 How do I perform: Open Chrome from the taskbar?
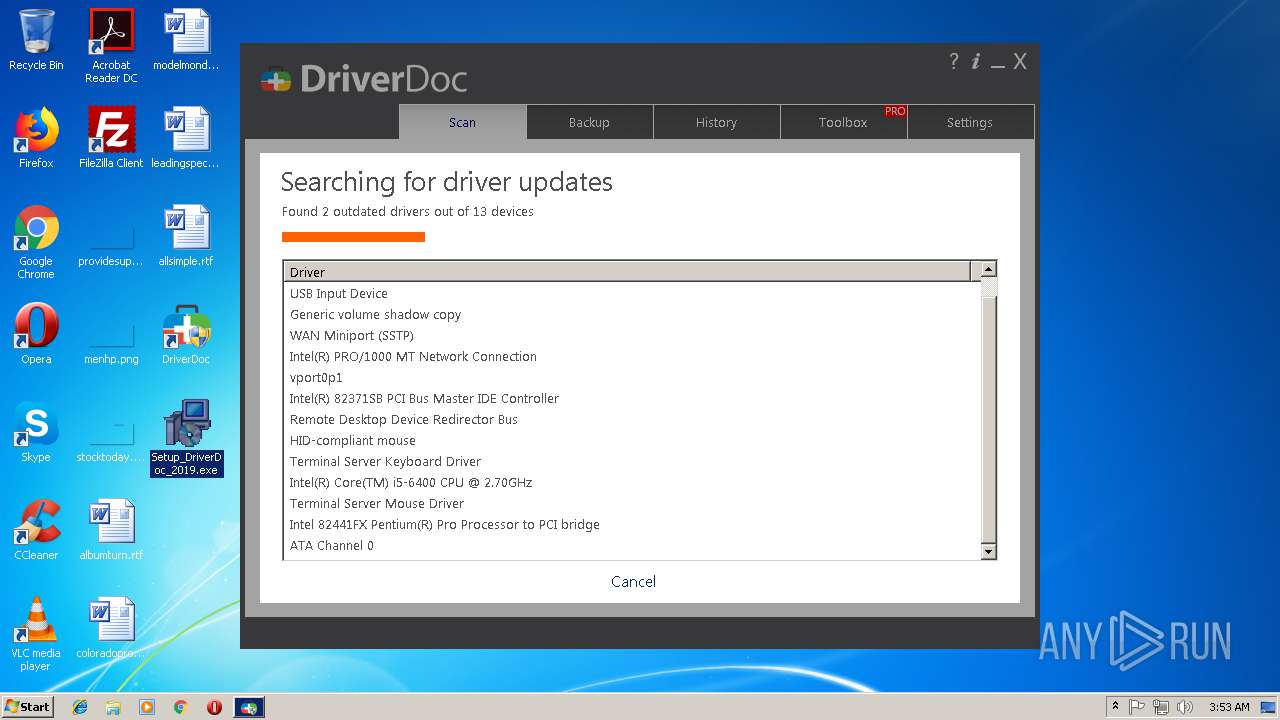181,707
